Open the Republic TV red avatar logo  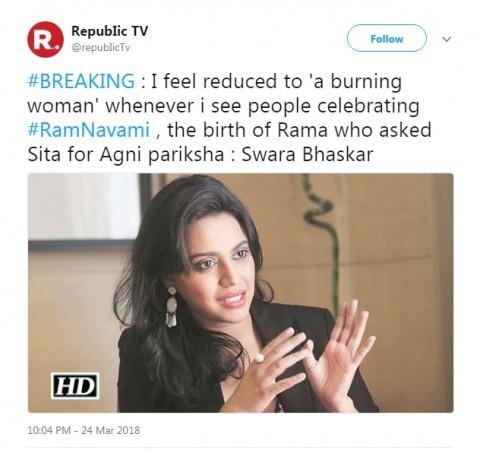pos(45,39)
